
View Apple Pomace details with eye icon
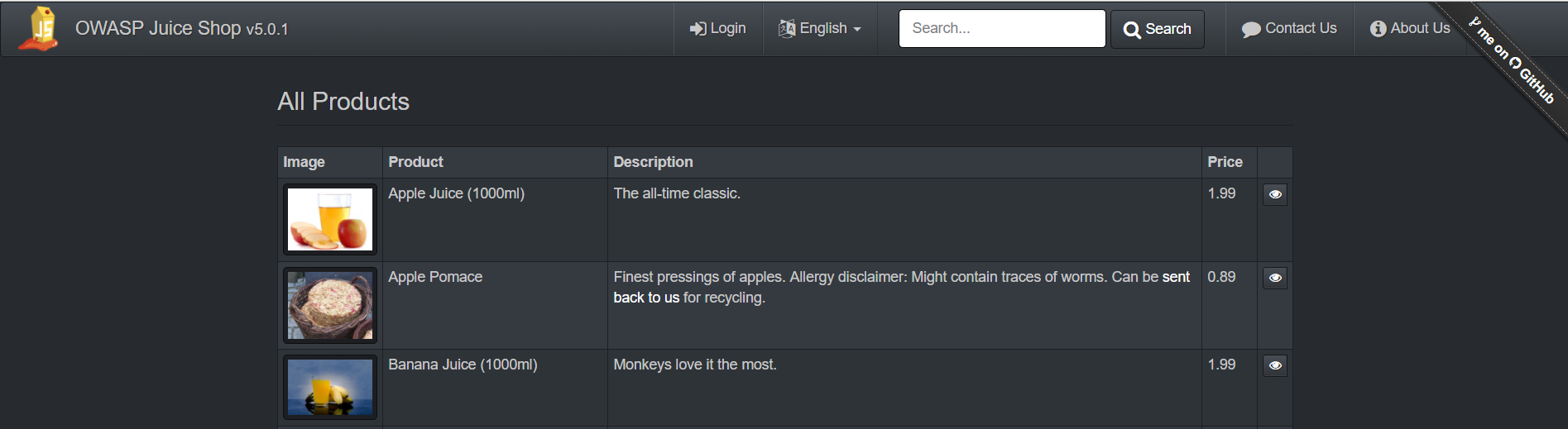pyautogui.click(x=1275, y=278)
